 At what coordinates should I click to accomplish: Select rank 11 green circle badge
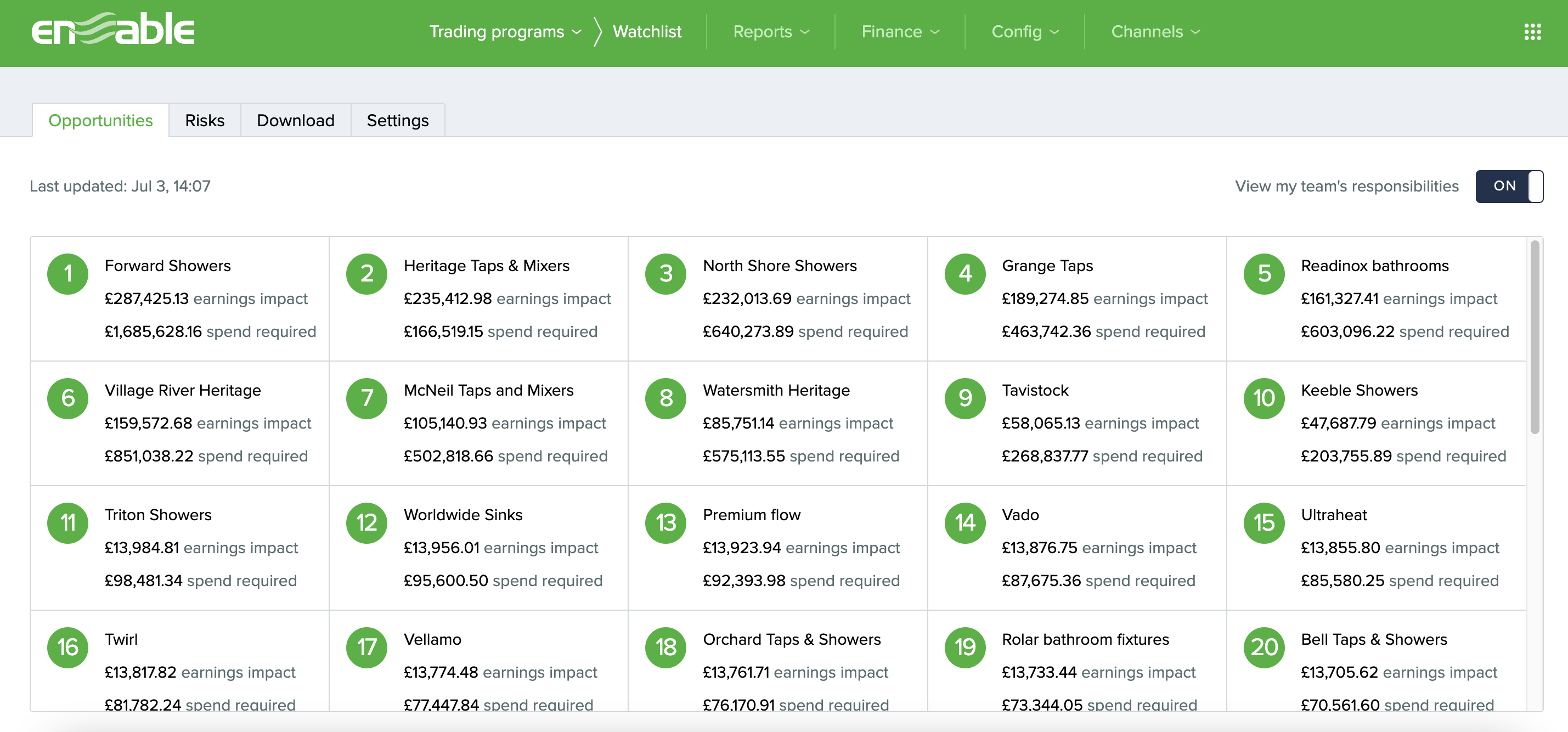(x=67, y=523)
